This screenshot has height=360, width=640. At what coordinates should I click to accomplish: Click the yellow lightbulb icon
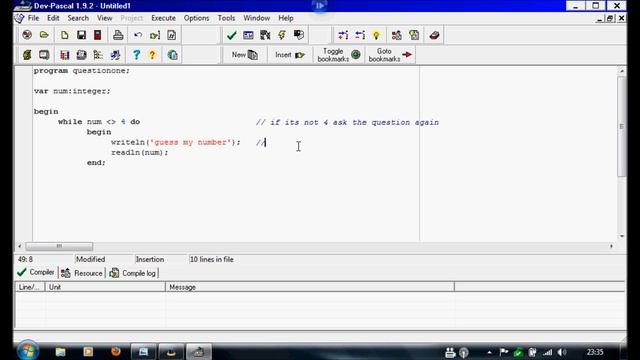376,35
